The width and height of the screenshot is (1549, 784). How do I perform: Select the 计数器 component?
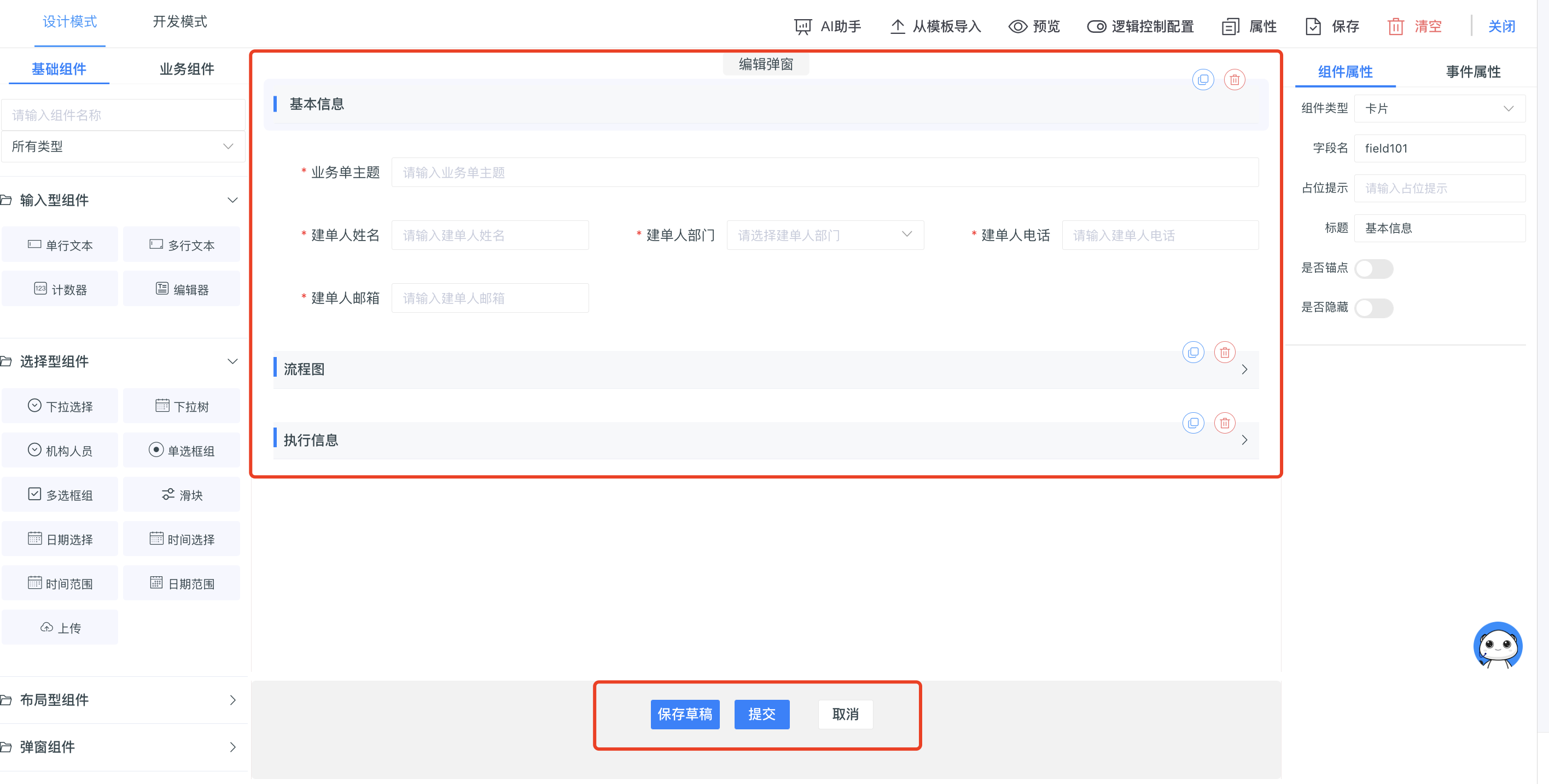(x=60, y=289)
